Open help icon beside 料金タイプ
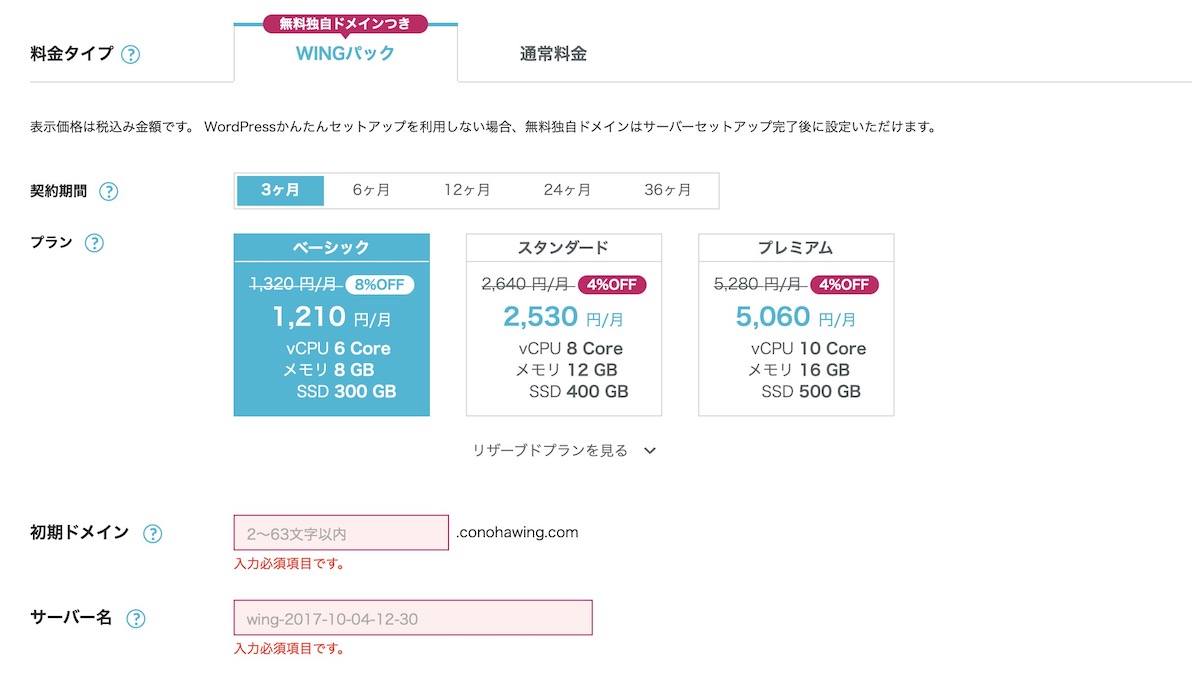Viewport: 1200px width, 675px height. click(130, 54)
